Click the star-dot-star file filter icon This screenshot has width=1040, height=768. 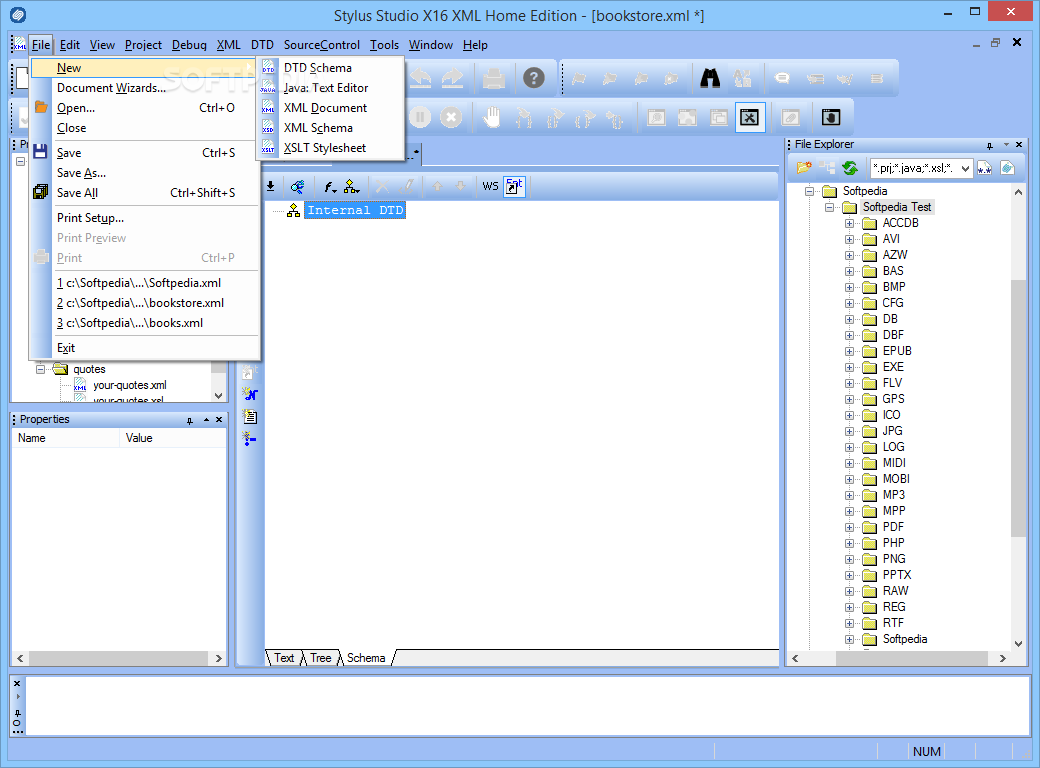[x=984, y=168]
